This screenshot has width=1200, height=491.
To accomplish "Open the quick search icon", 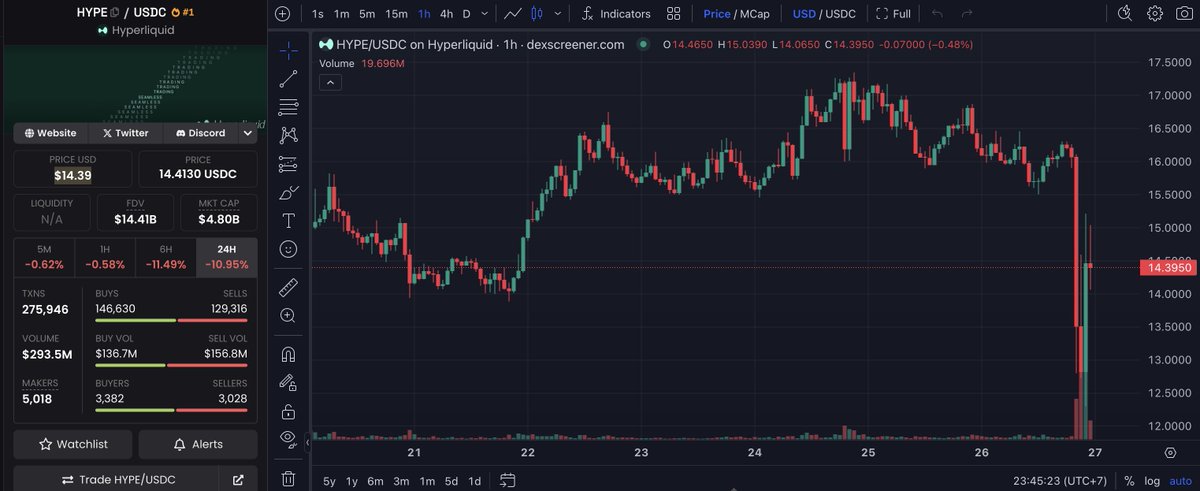I will (x=1125, y=14).
